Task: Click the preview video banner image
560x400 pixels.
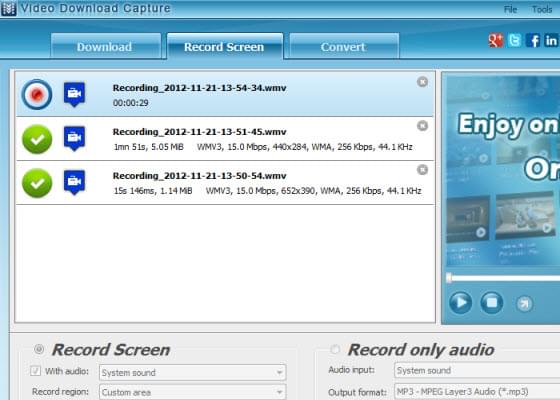Action: (x=503, y=171)
